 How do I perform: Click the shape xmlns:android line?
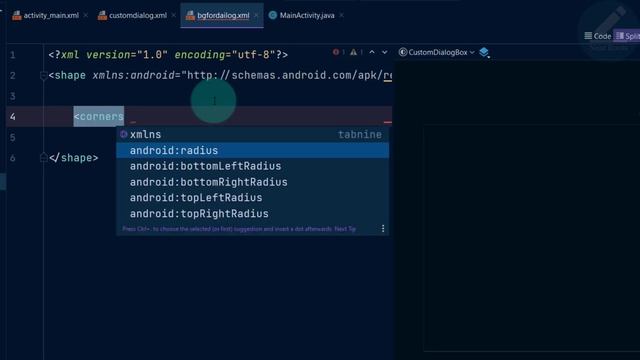[x=220, y=76]
